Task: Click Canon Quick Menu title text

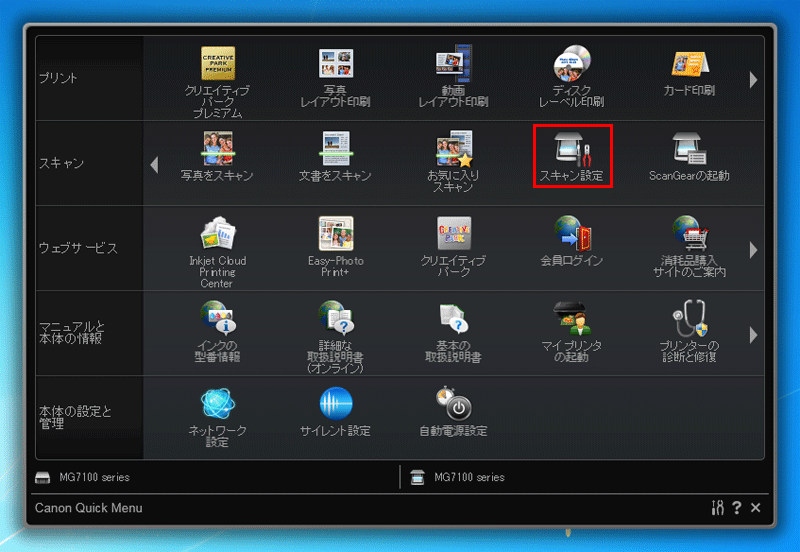Action: pyautogui.click(x=89, y=508)
